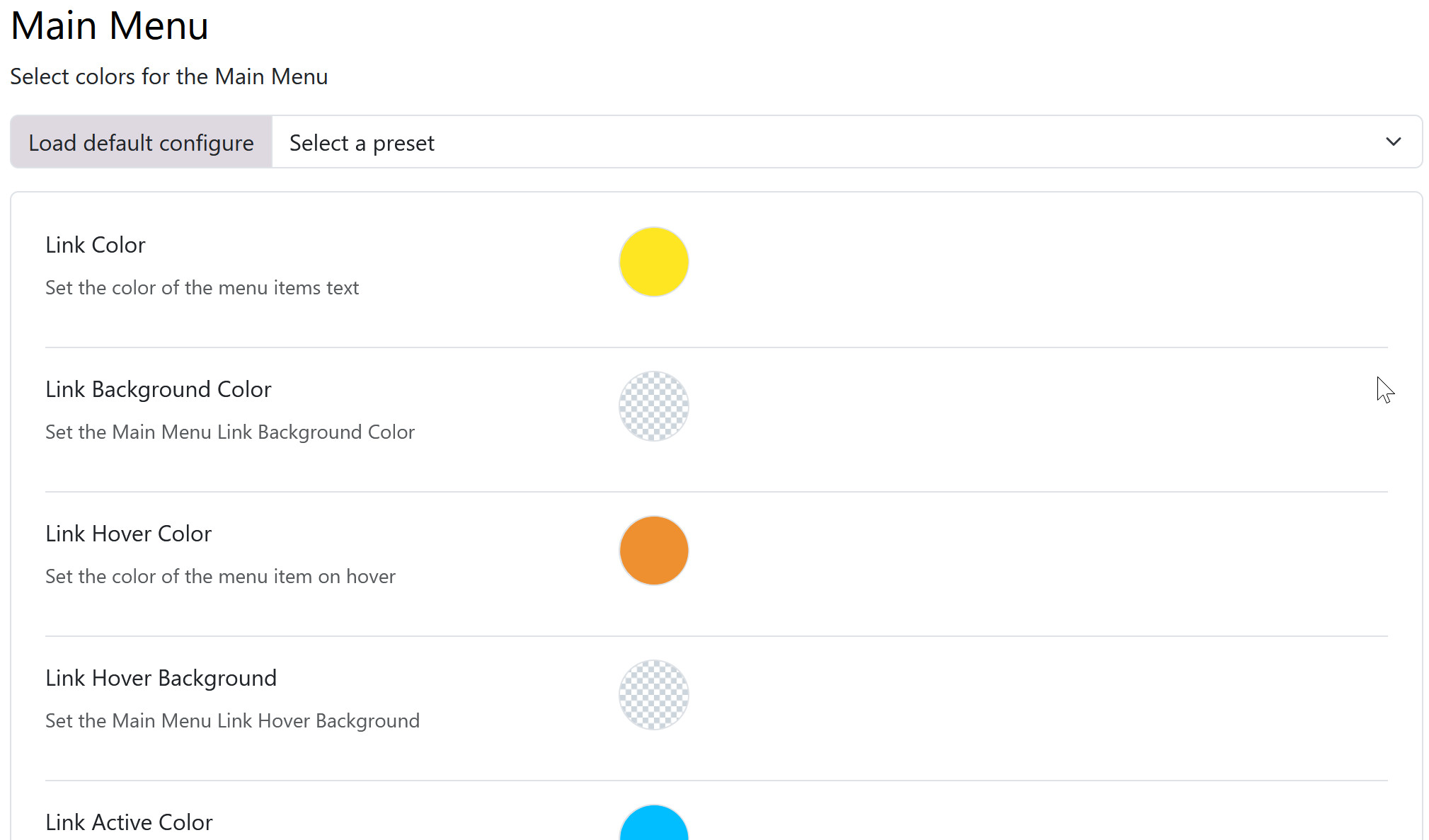Open the Select a preset dropdown
The image size is (1429, 840).
(x=779, y=142)
